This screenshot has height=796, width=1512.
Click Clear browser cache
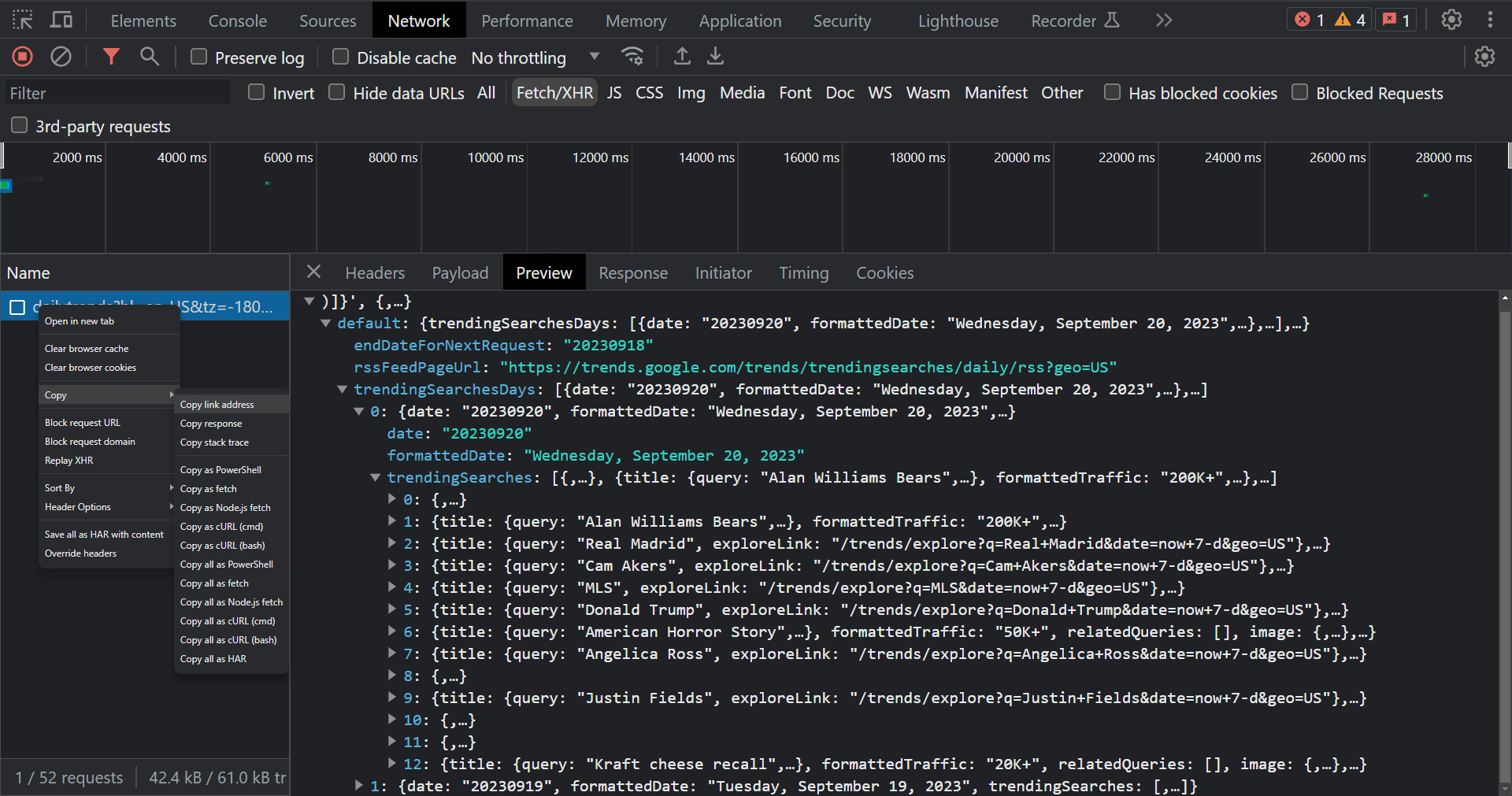click(x=87, y=348)
